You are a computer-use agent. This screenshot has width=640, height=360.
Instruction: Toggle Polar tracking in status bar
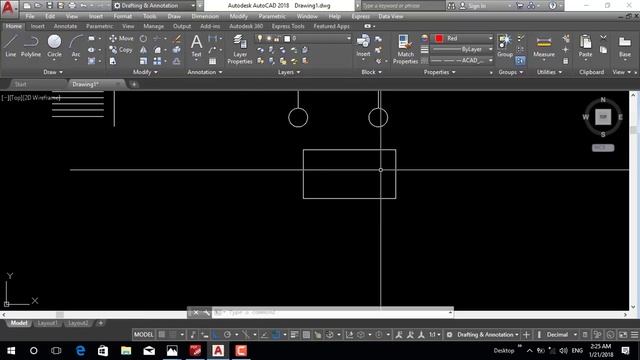click(x=227, y=335)
